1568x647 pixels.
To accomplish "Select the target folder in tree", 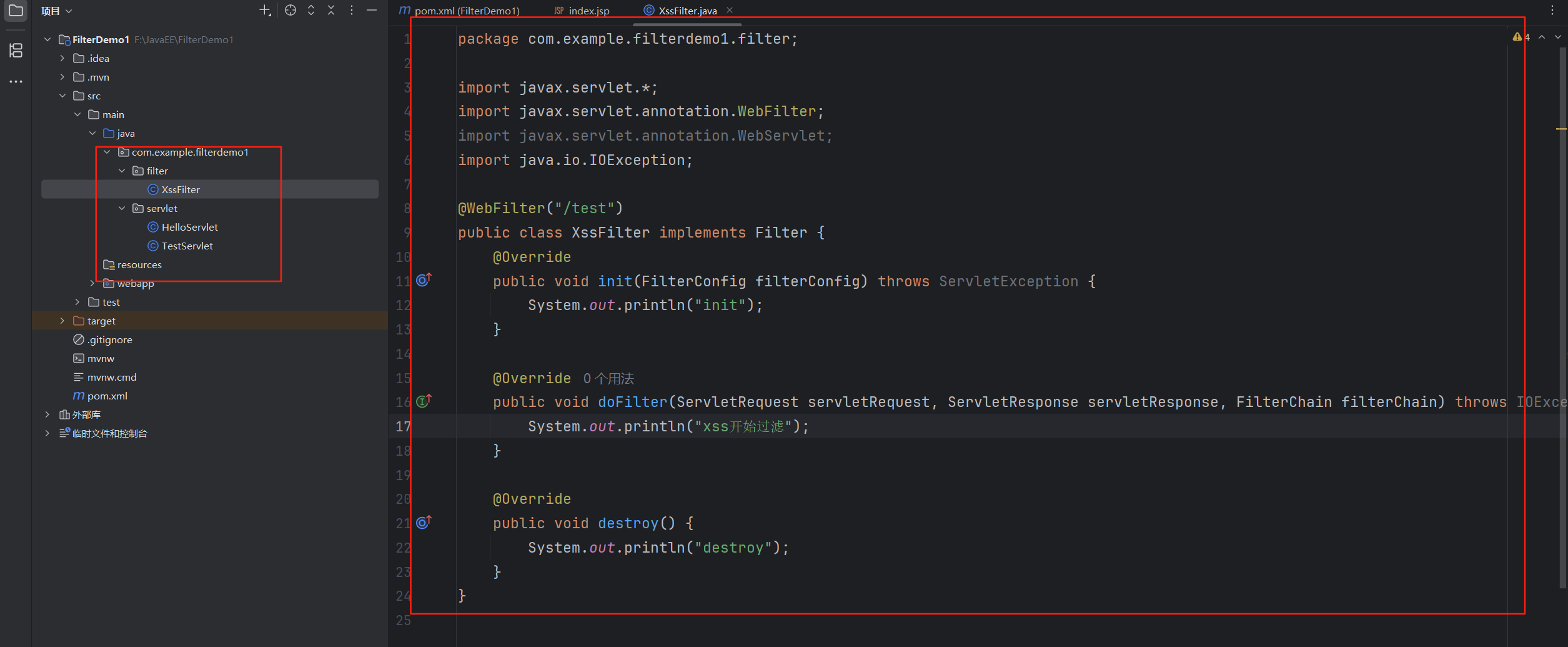I will [210, 321].
